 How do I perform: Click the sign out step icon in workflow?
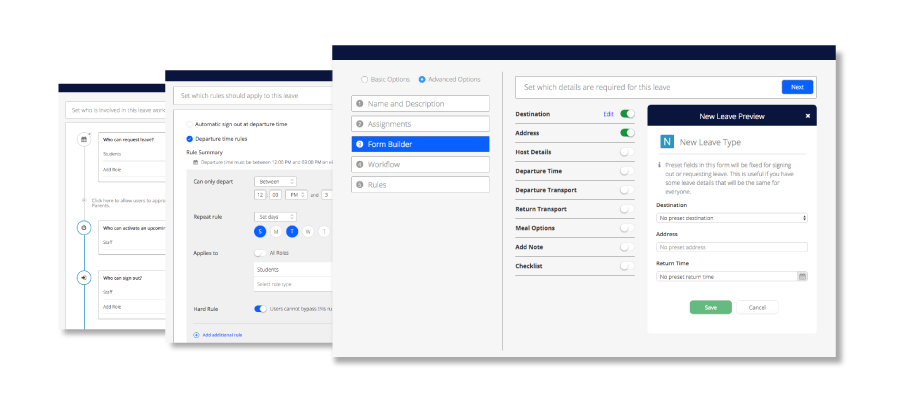(84, 278)
